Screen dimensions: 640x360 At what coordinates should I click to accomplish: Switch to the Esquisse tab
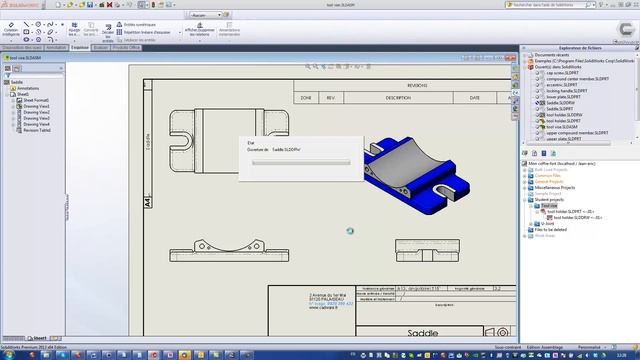pyautogui.click(x=80, y=48)
